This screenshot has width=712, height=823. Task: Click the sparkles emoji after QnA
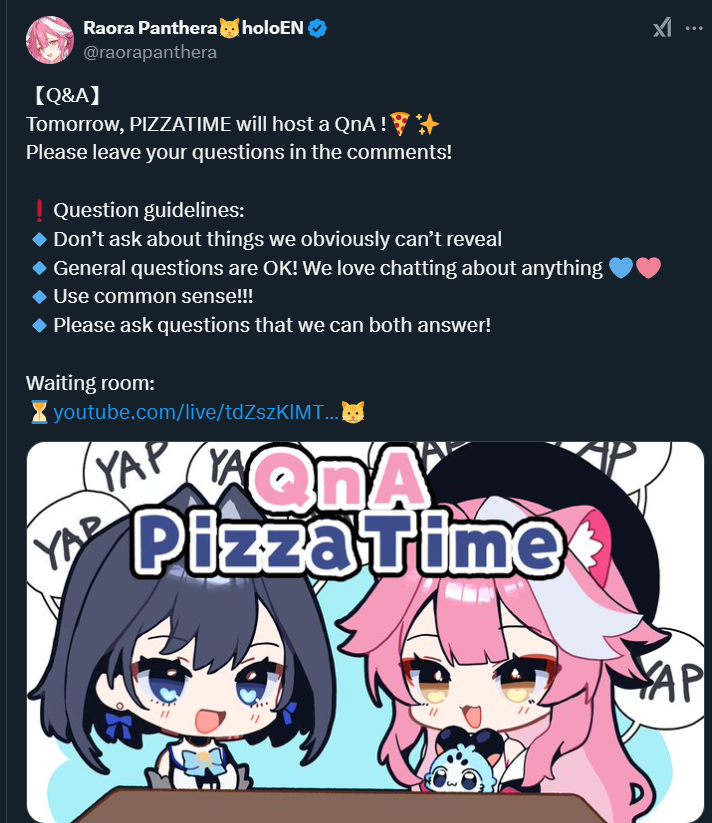427,124
